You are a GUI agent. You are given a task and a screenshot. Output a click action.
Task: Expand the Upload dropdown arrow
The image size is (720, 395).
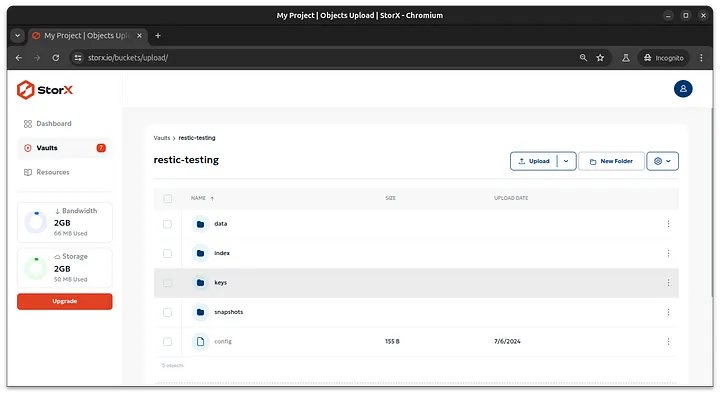(566, 161)
